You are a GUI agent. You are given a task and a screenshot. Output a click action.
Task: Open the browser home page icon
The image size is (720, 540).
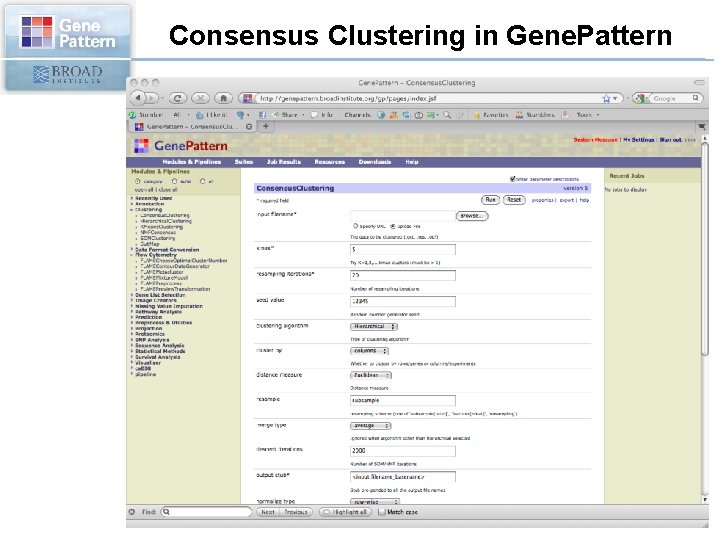(x=223, y=98)
